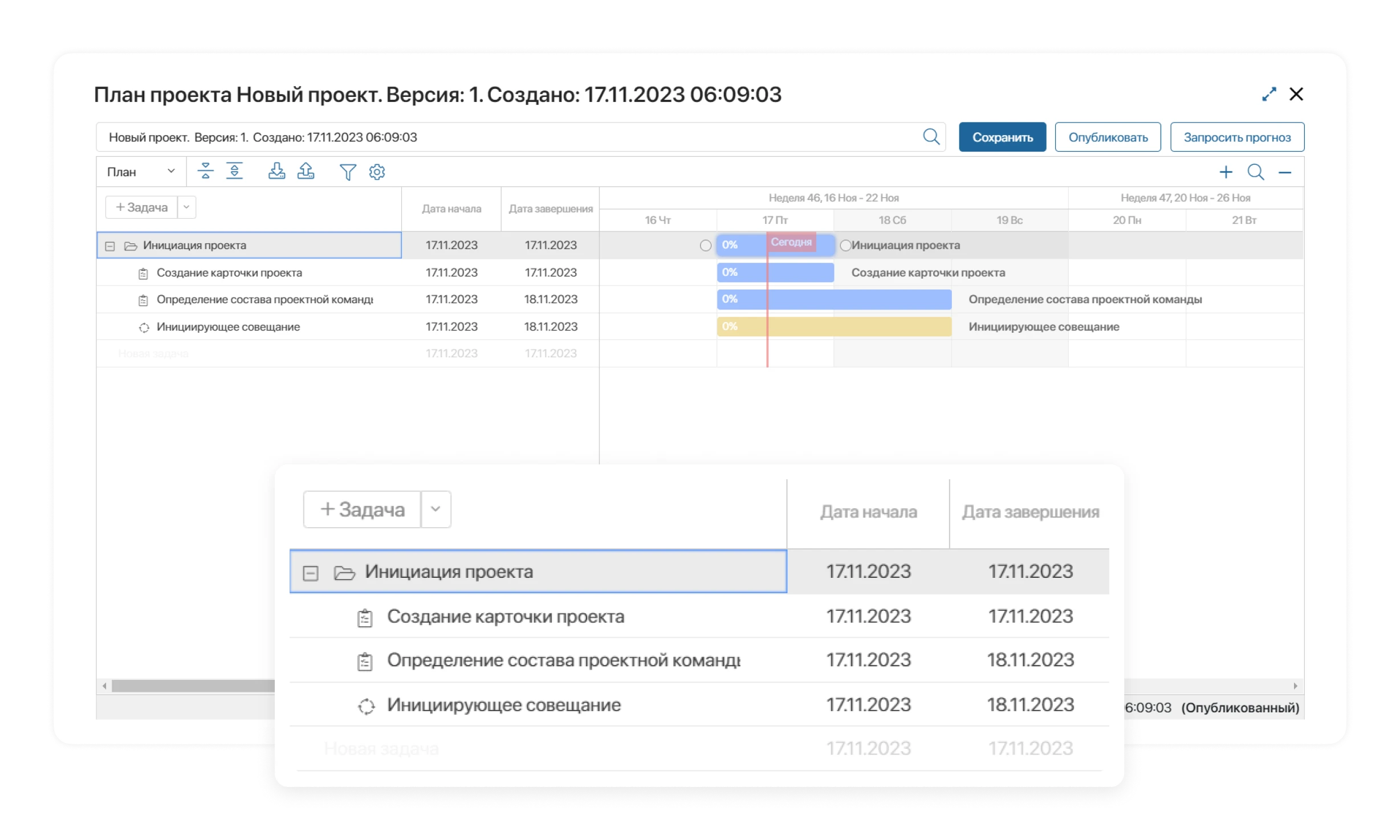Click left link circle of Инициация проекта bar
This screenshot has height=840, width=1400.
point(706,246)
